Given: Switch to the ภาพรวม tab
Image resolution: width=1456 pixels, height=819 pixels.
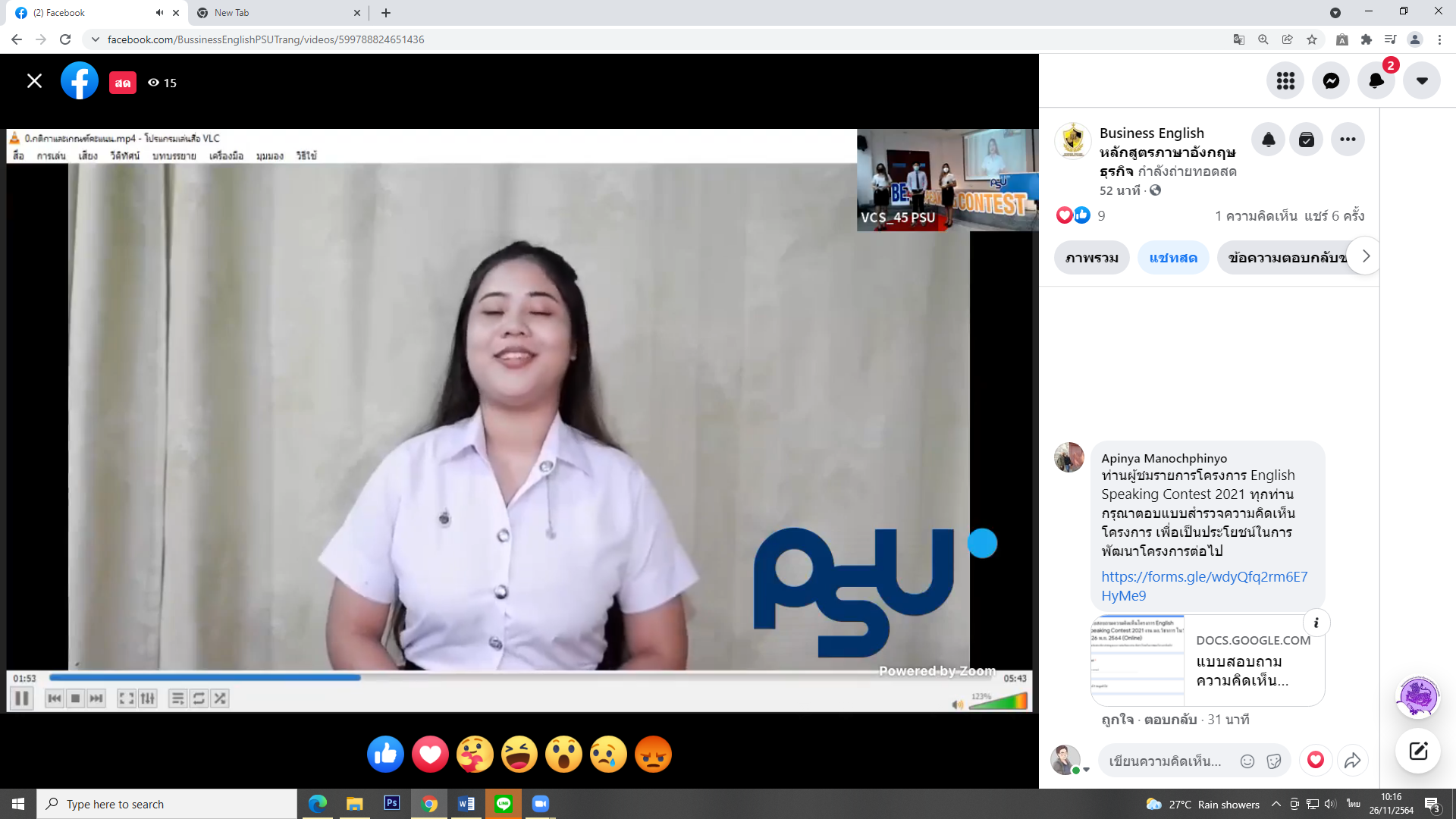Looking at the screenshot, I should coord(1091,258).
